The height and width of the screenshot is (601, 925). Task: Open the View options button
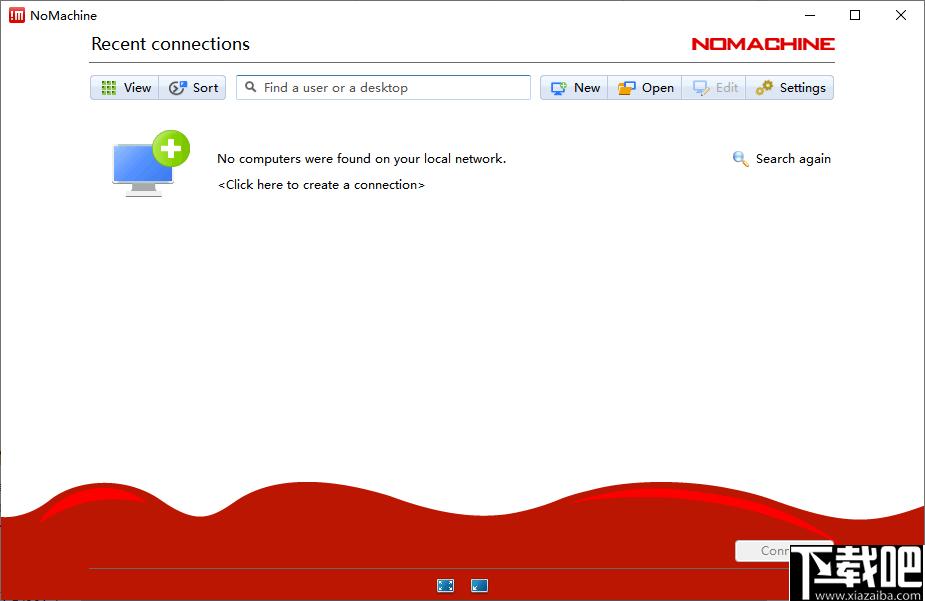point(124,88)
